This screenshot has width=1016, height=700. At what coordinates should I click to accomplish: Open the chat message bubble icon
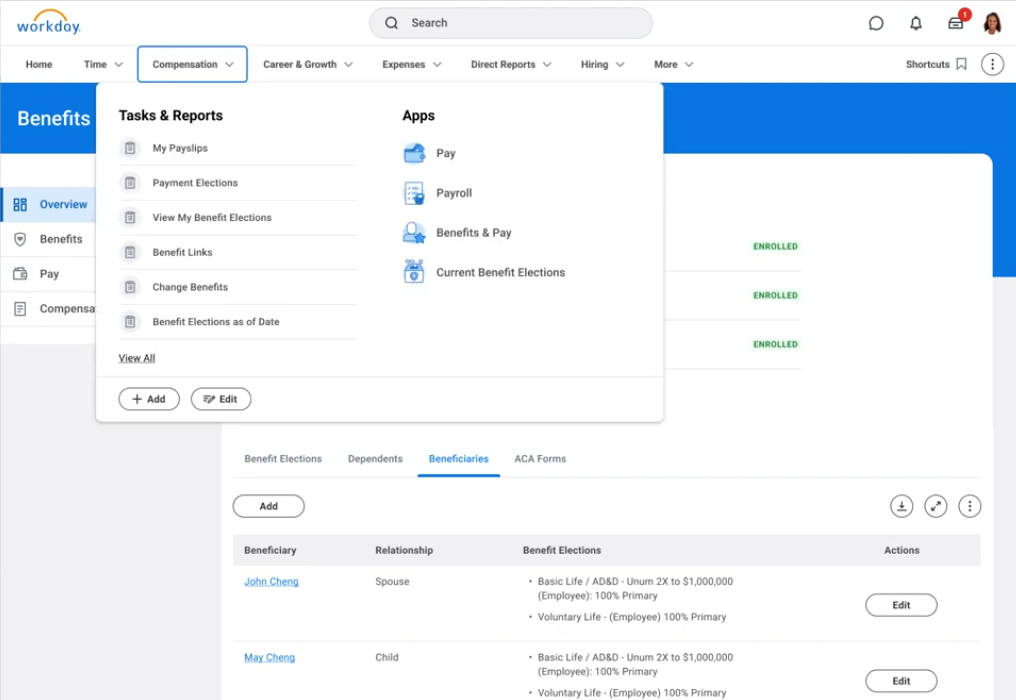click(x=876, y=23)
